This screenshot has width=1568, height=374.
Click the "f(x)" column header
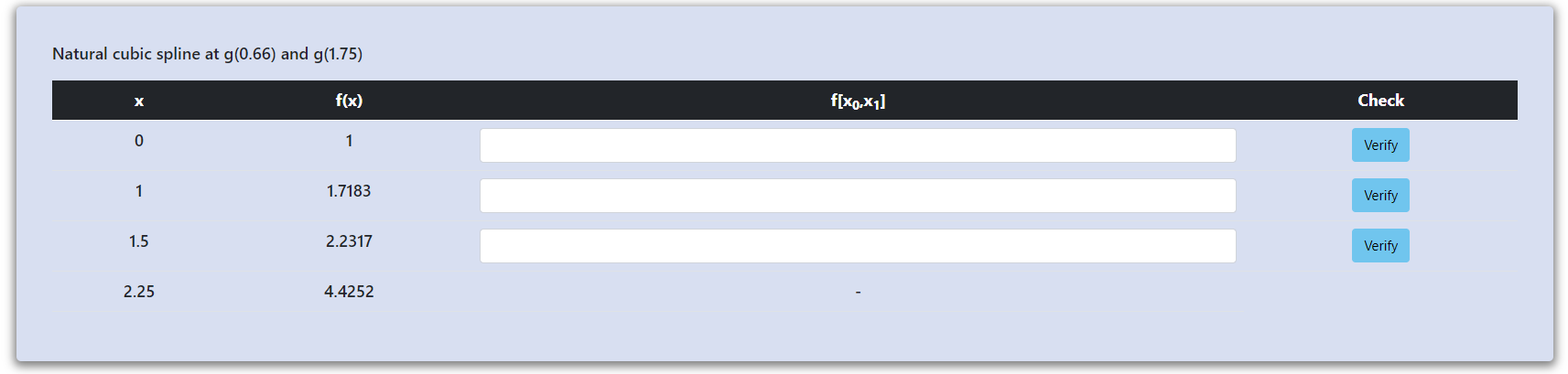[x=349, y=101]
